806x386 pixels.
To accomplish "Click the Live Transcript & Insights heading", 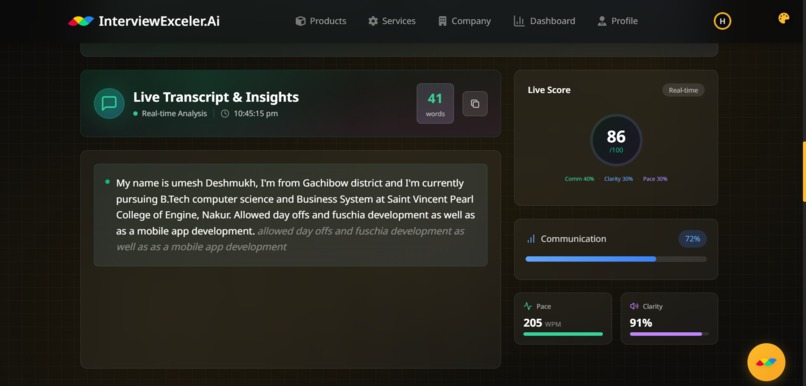I will (216, 97).
